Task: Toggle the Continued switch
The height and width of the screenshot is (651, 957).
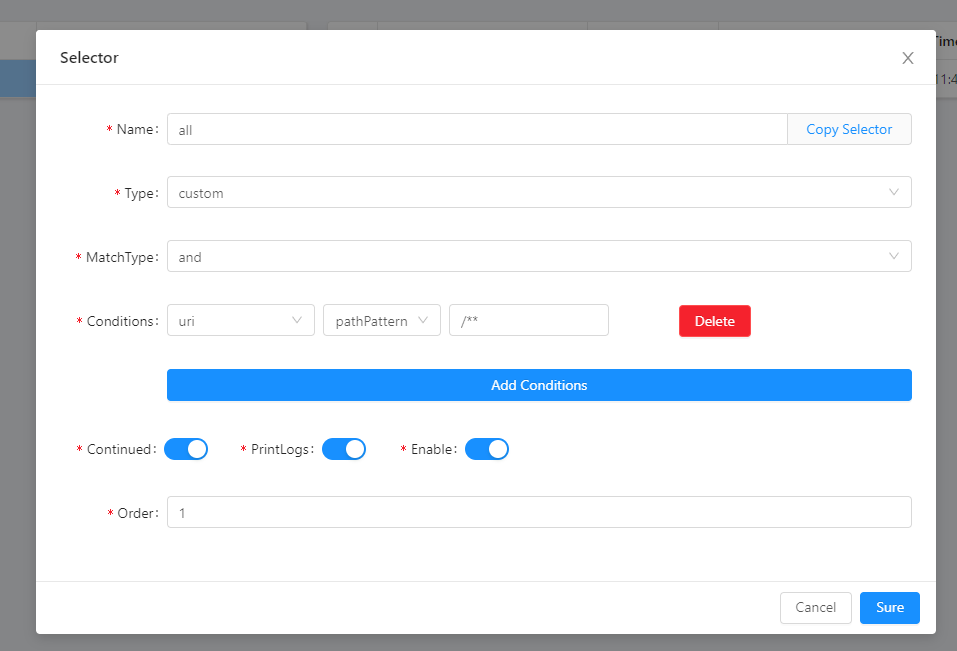Action: (186, 449)
